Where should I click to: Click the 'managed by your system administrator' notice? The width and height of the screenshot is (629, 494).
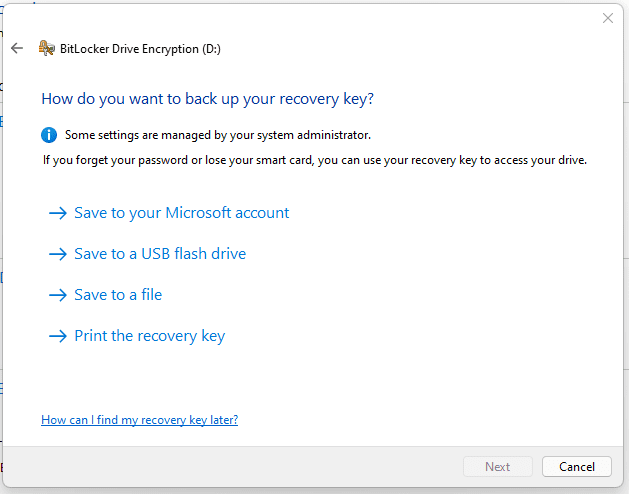pos(217,135)
